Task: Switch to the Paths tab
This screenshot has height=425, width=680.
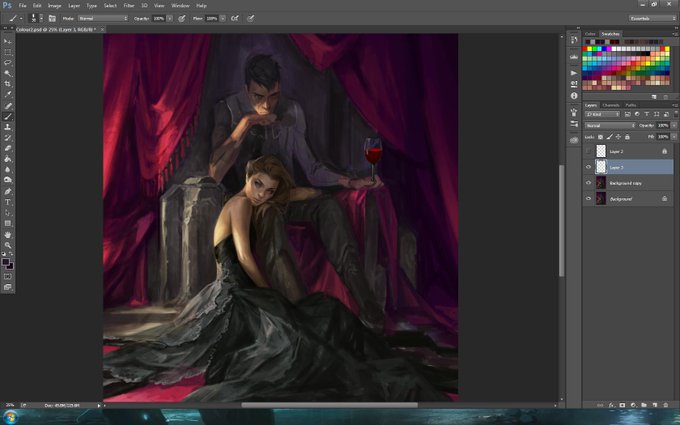Action: point(631,105)
